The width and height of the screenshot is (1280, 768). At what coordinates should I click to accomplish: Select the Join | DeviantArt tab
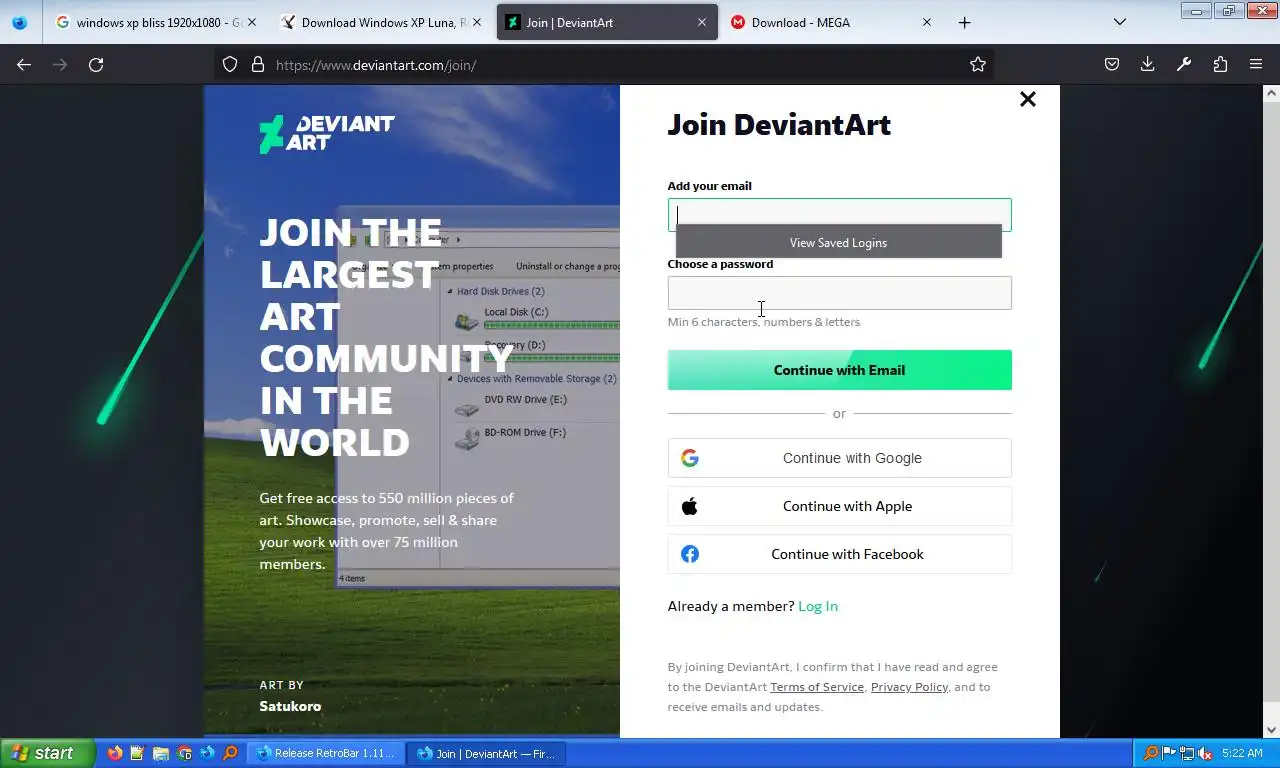607,22
